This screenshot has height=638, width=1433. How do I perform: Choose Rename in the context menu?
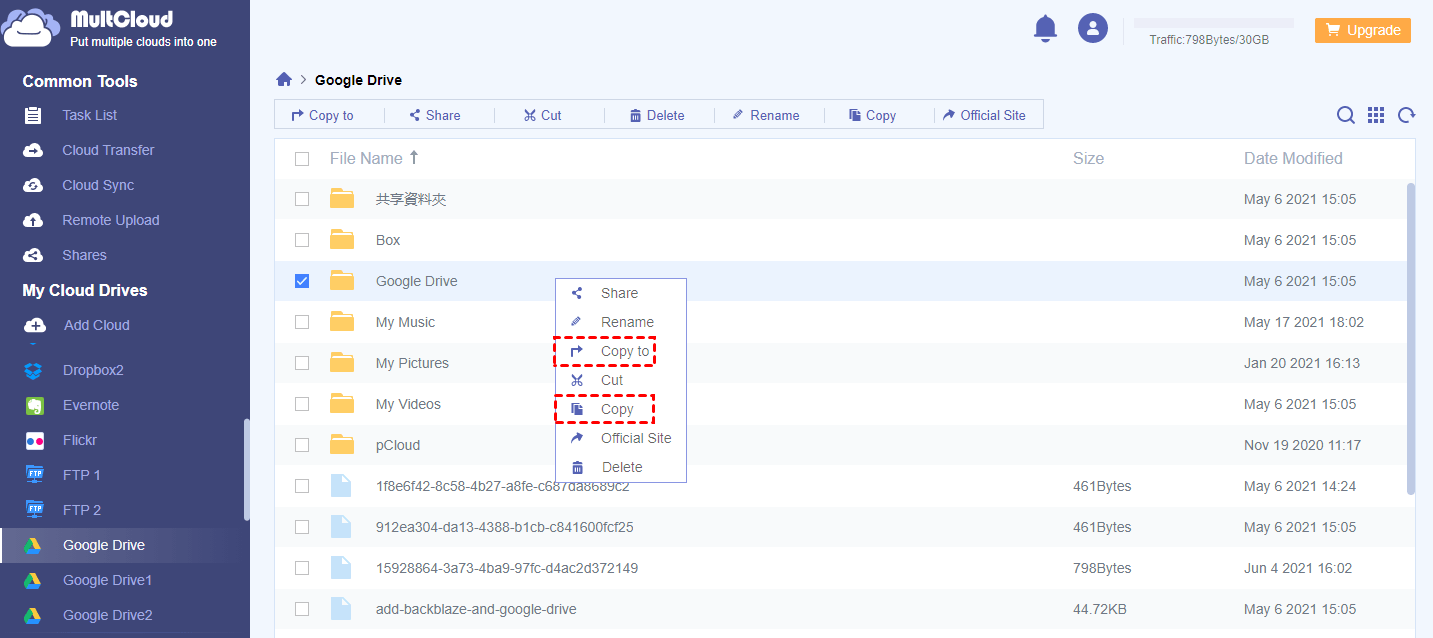621,322
